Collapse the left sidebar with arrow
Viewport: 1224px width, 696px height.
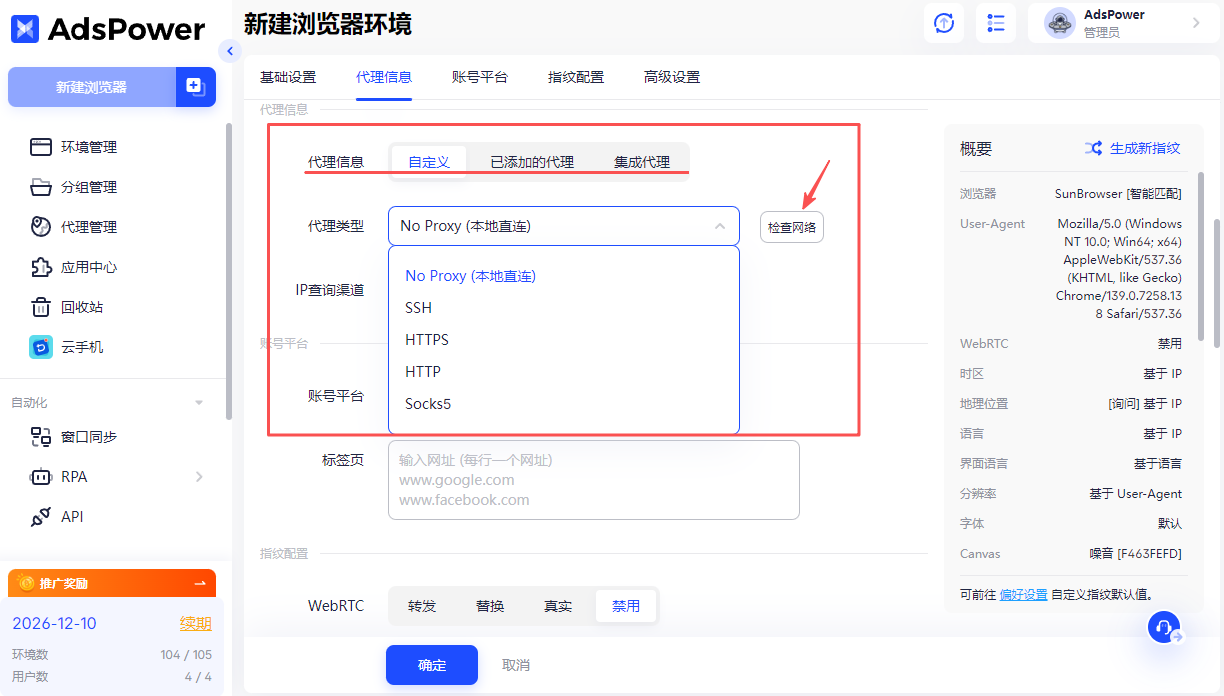click(230, 51)
